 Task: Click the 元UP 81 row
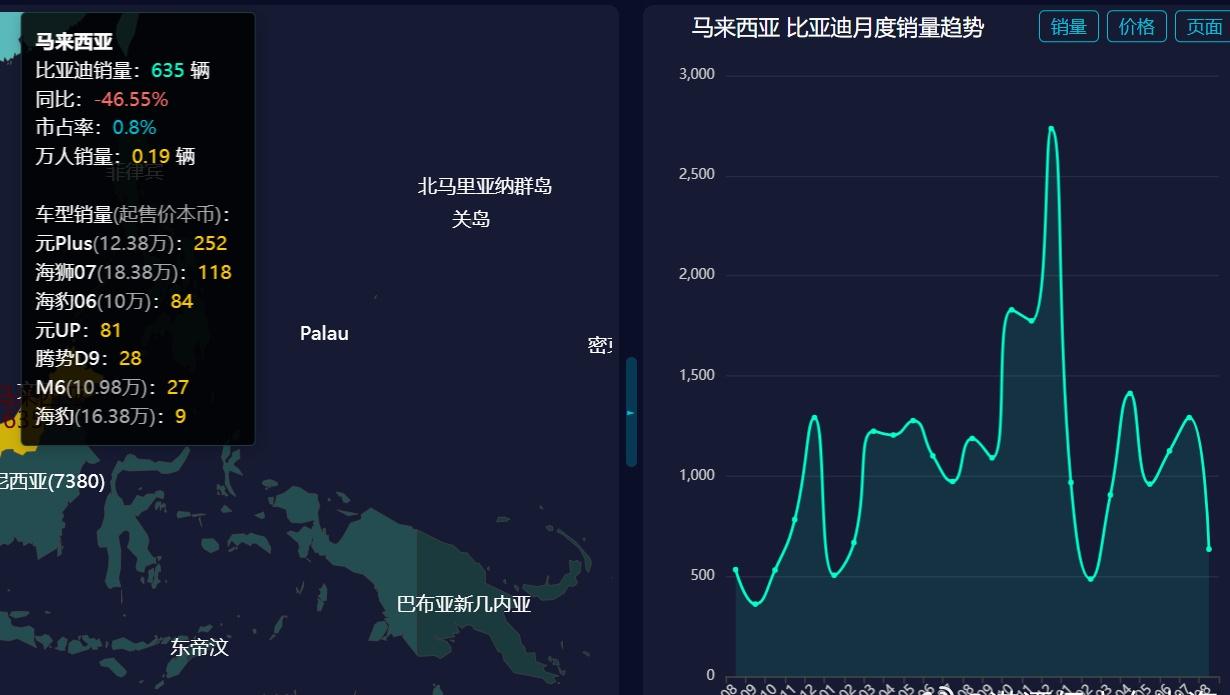pos(78,330)
